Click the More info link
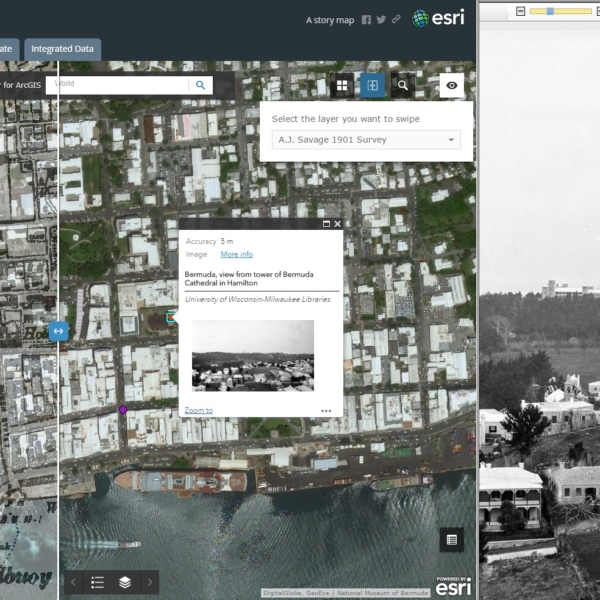This screenshot has width=600, height=600. click(236, 254)
